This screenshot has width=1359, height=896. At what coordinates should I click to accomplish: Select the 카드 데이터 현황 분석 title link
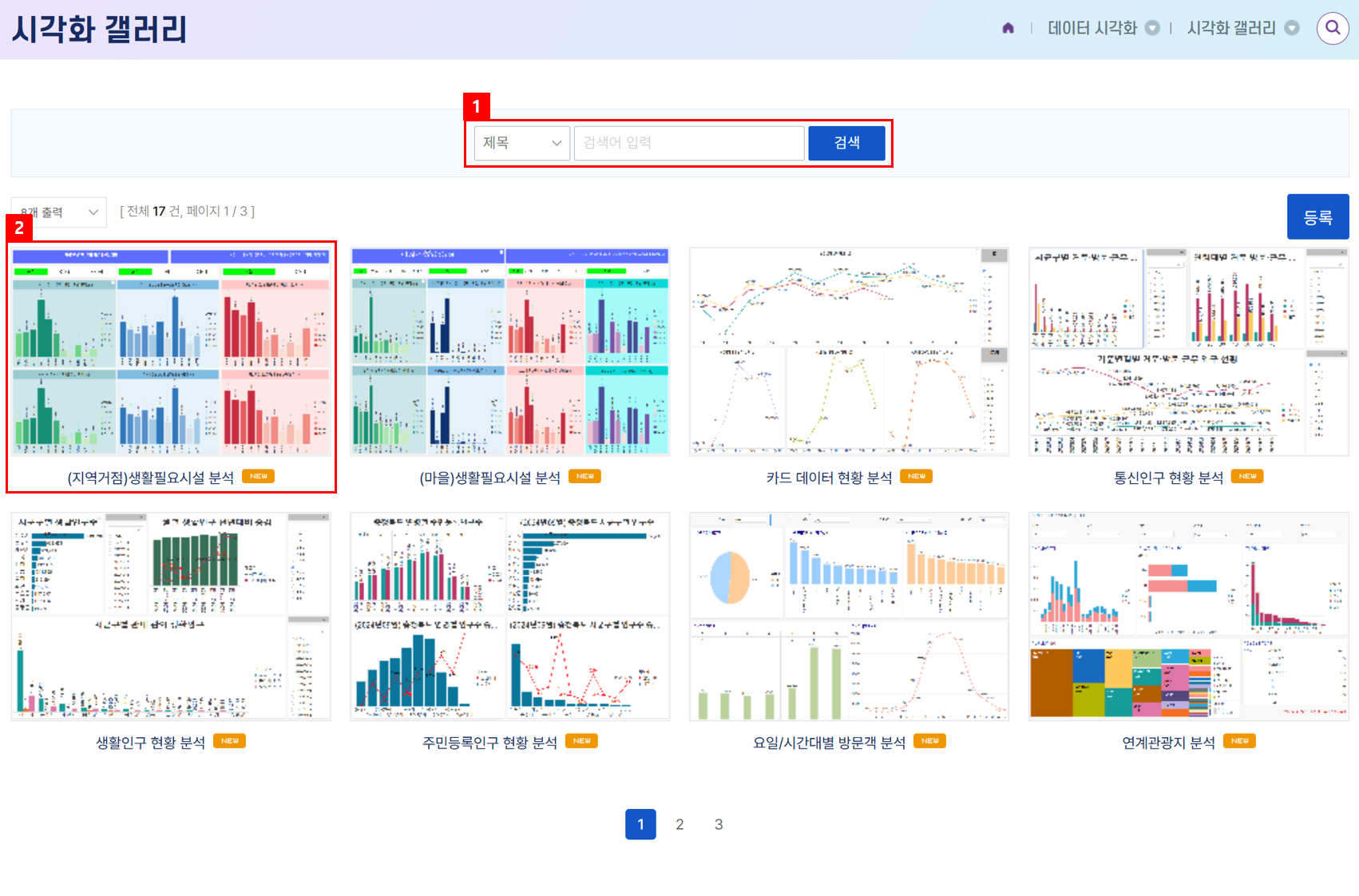pos(829,478)
